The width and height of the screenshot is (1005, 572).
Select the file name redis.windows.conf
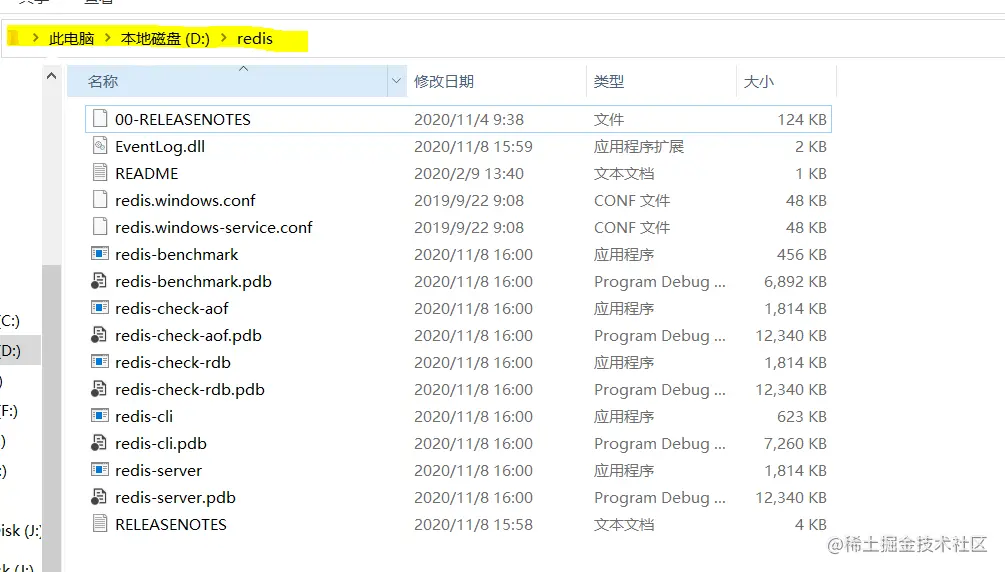(x=185, y=200)
